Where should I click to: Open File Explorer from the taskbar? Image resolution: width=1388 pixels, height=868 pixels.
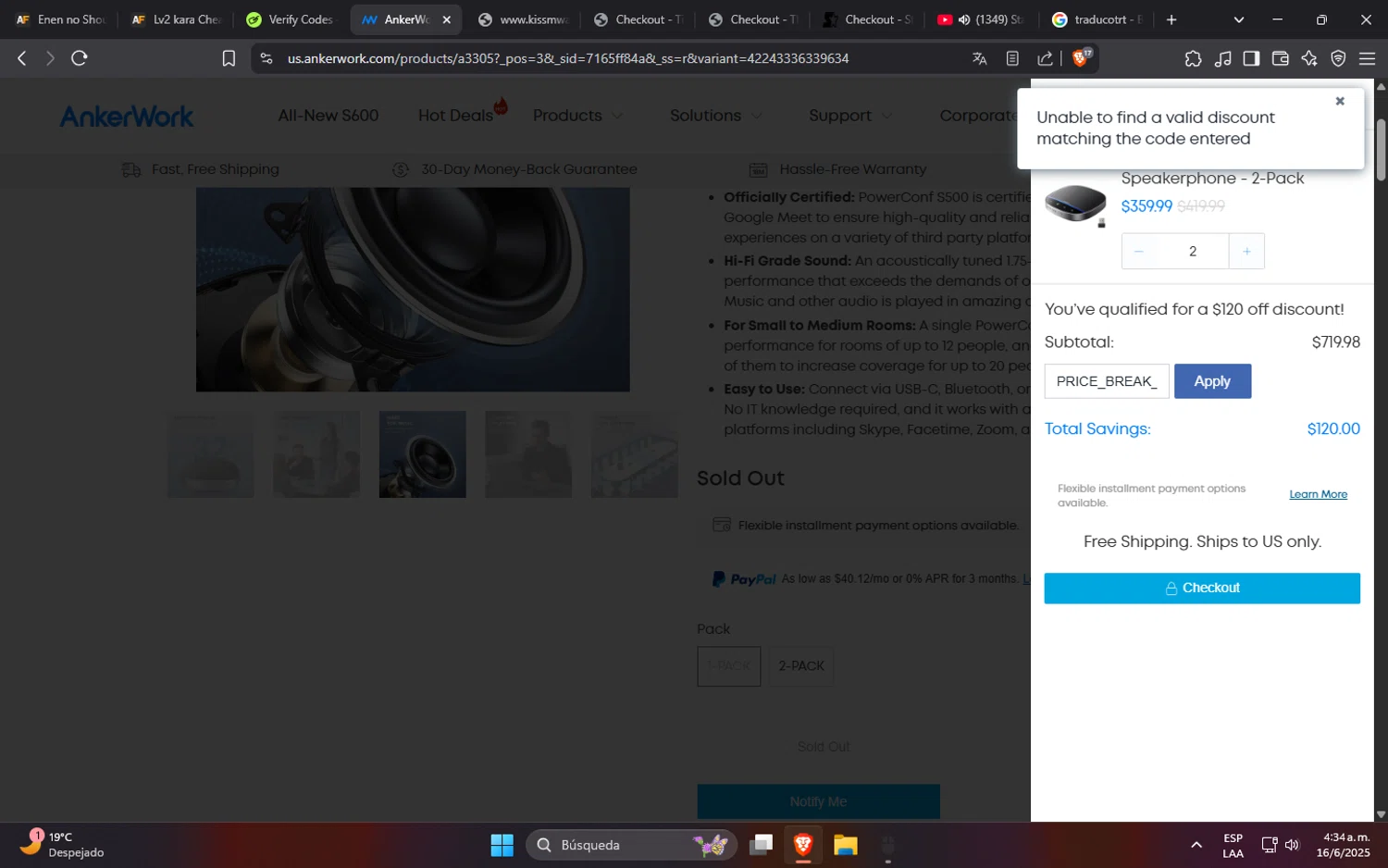click(x=846, y=845)
